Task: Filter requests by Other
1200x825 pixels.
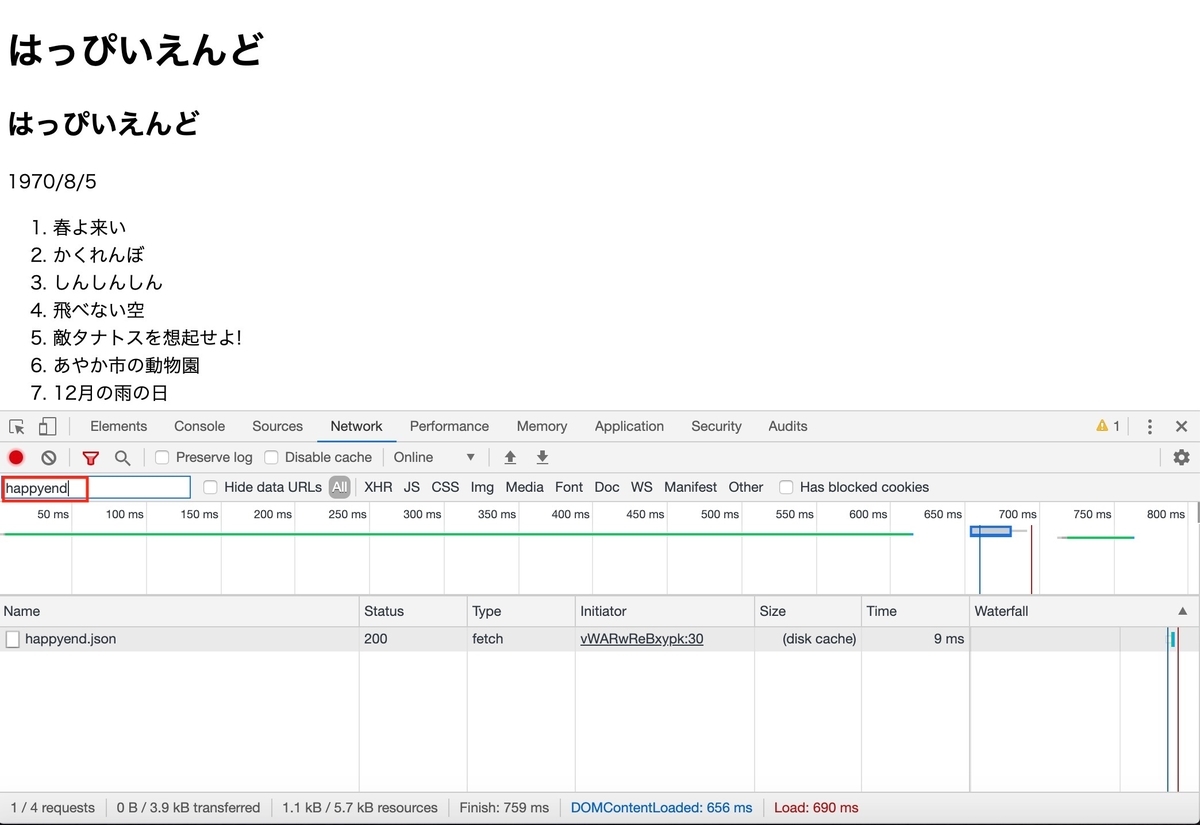Action: pos(746,487)
